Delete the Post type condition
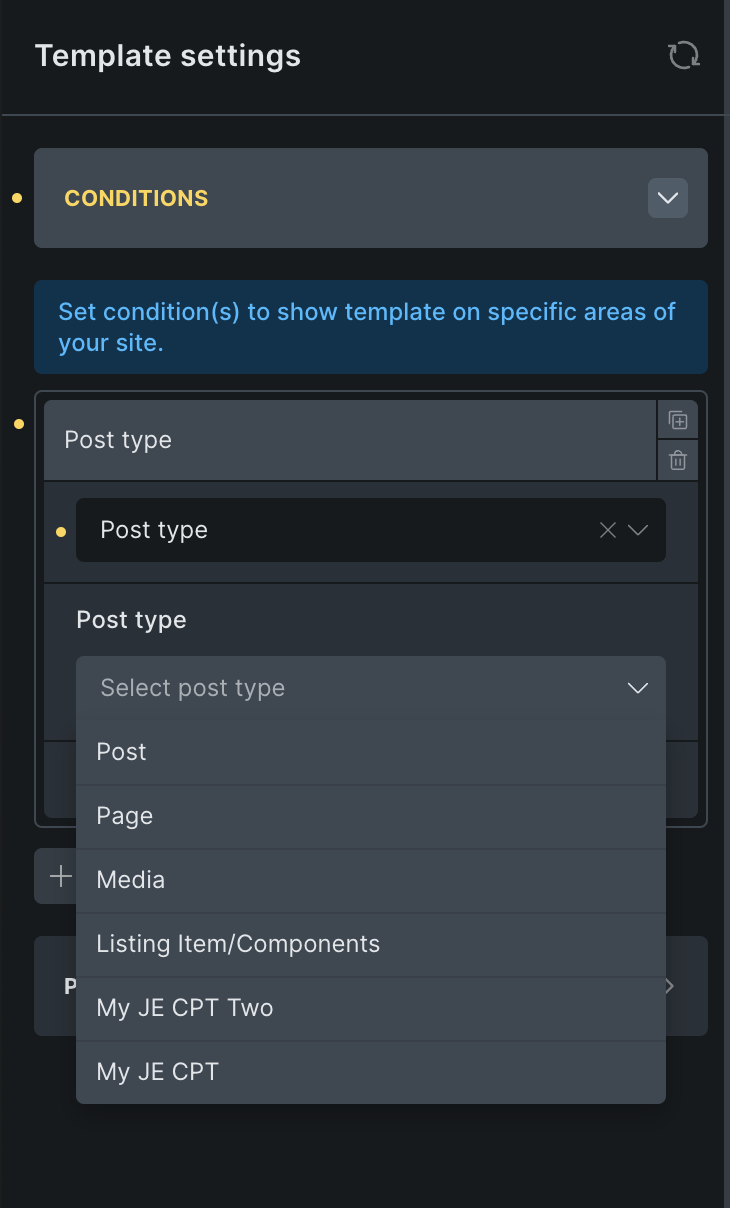The width and height of the screenshot is (730, 1208). pyautogui.click(x=678, y=461)
